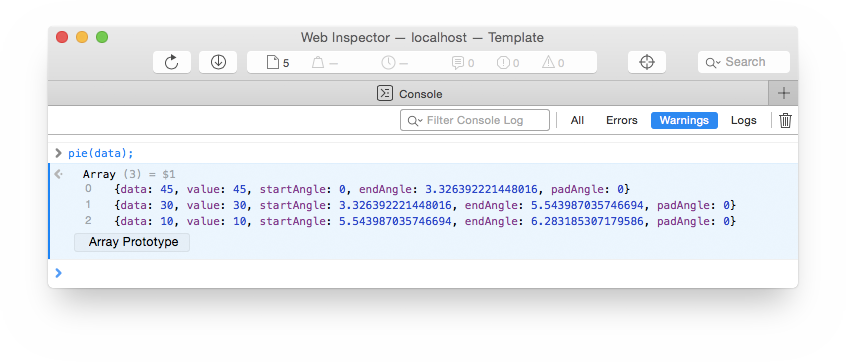Filter console to Logs only
Screen dimensions: 846x362
point(743,120)
